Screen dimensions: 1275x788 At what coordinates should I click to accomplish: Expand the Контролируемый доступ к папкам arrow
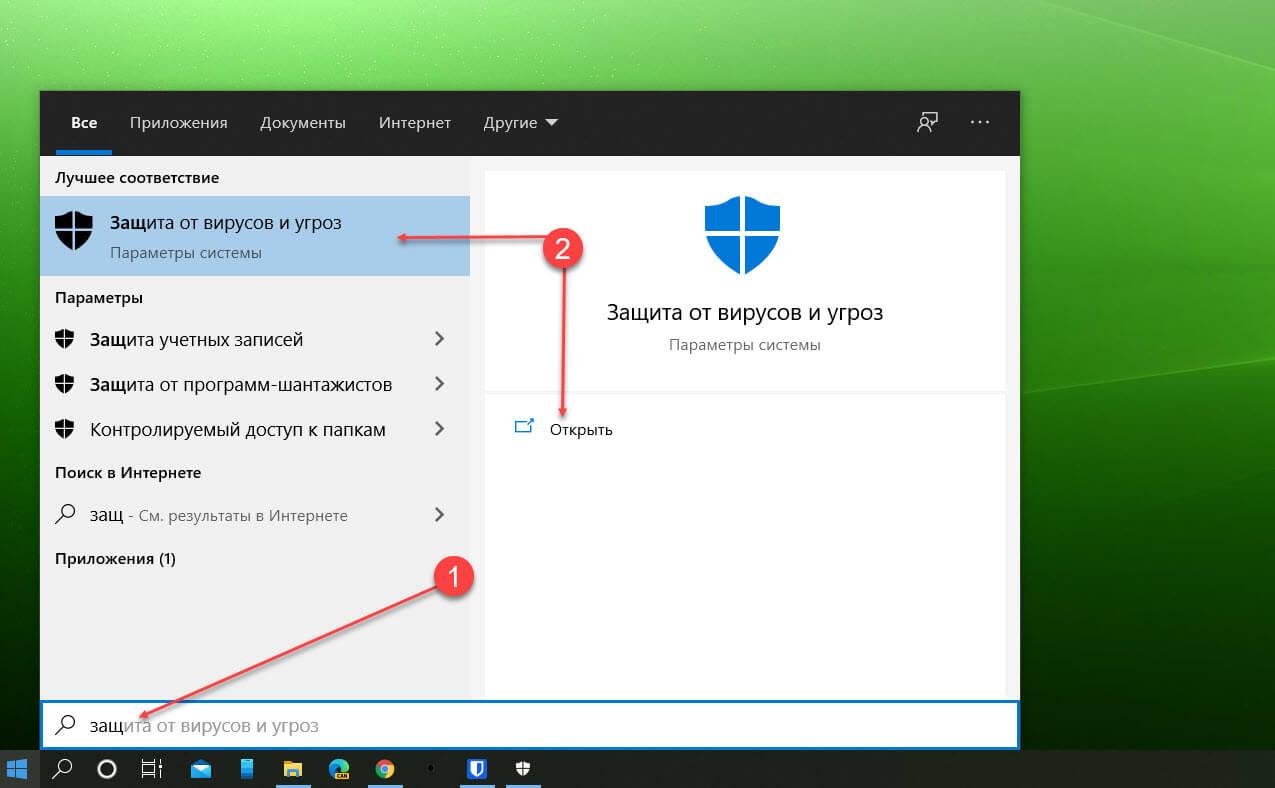pos(439,429)
